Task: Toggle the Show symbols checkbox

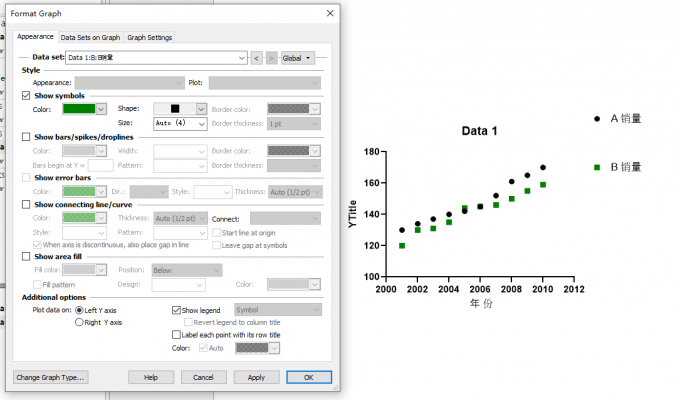Action: coord(26,95)
